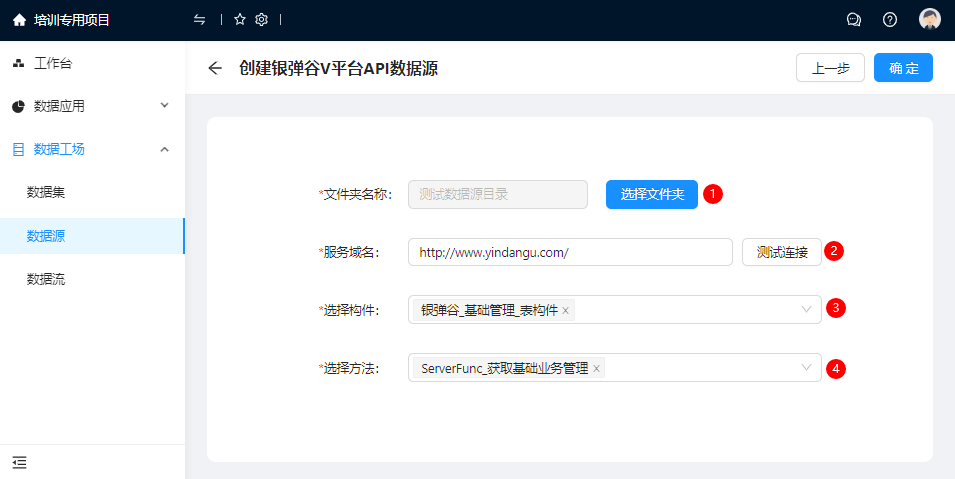Collapse the sidebar with bottom-left icon
This screenshot has height=479, width=955.
click(19, 462)
